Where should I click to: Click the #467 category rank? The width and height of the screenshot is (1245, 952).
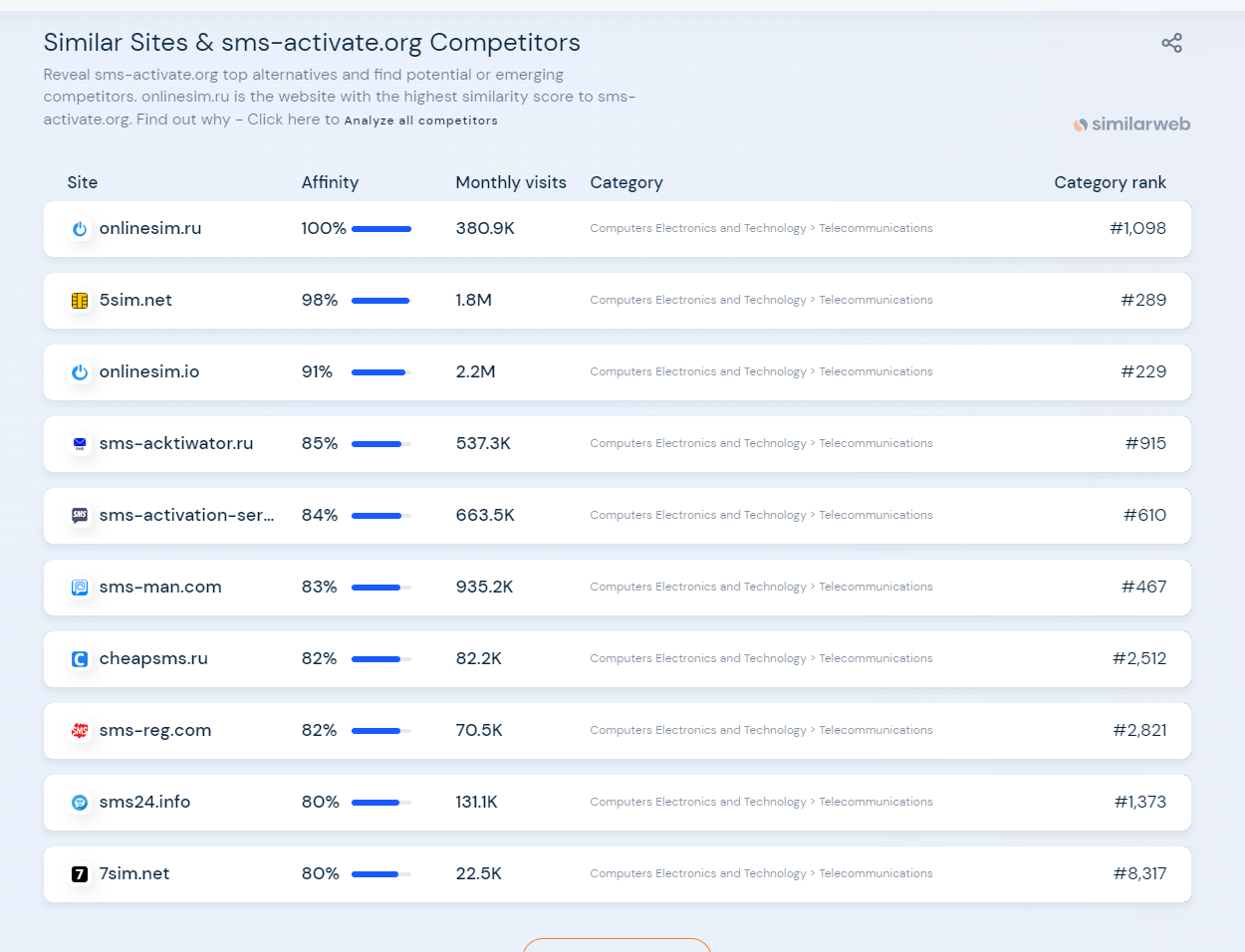tap(1143, 587)
